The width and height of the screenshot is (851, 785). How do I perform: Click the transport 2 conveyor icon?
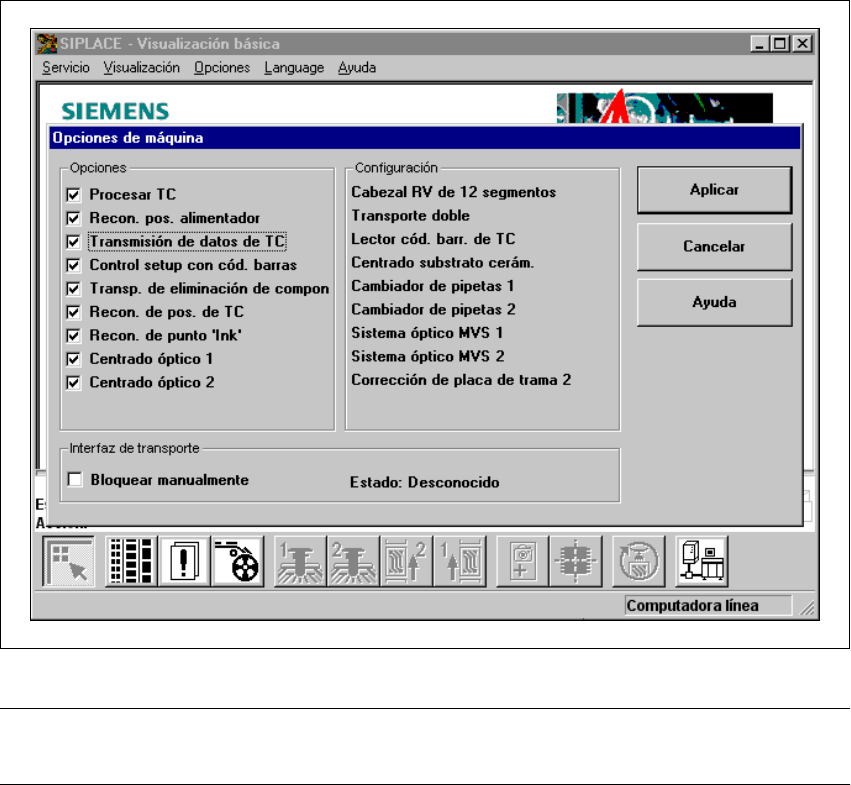pyautogui.click(x=407, y=561)
